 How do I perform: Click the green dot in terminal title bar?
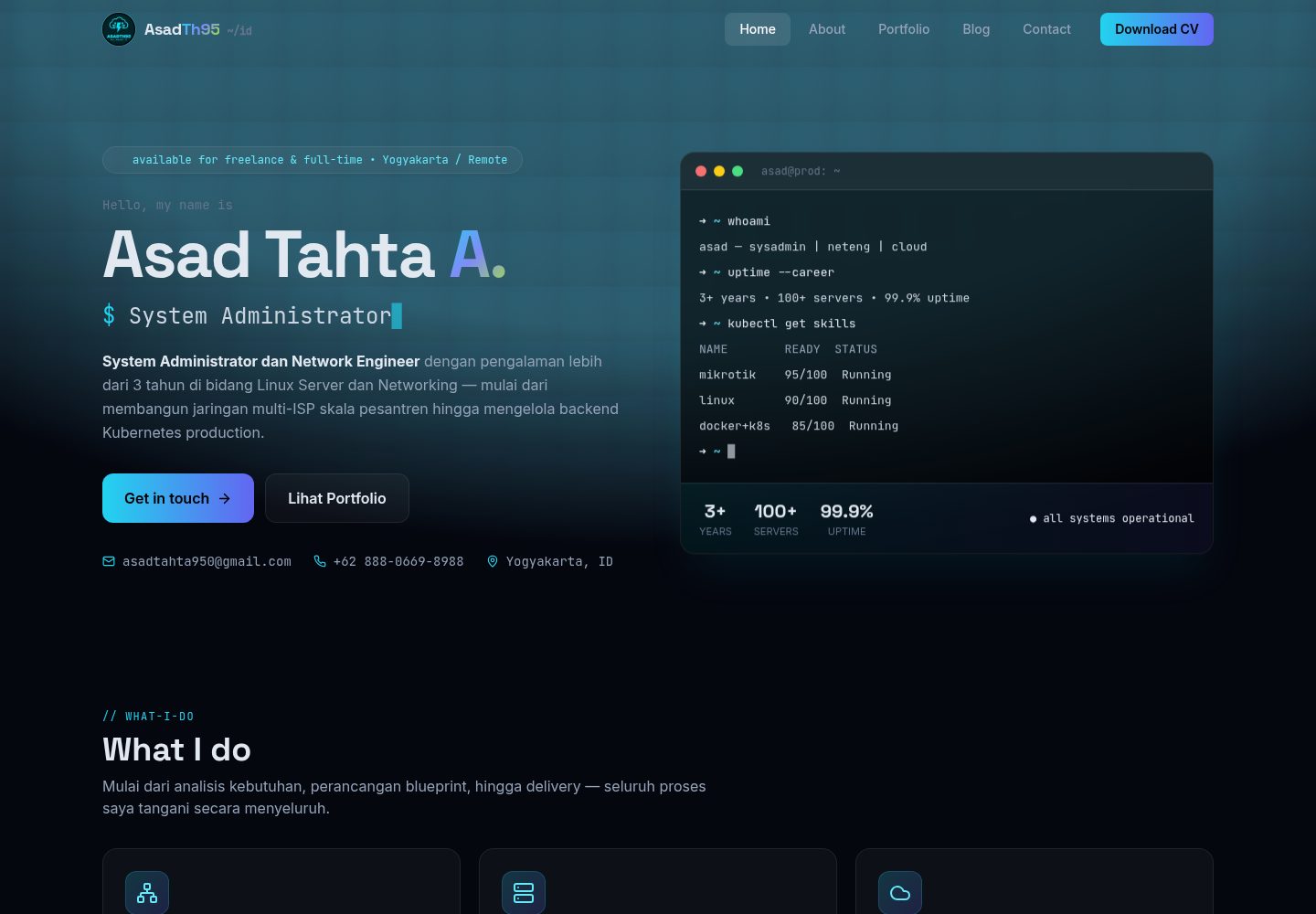(738, 171)
